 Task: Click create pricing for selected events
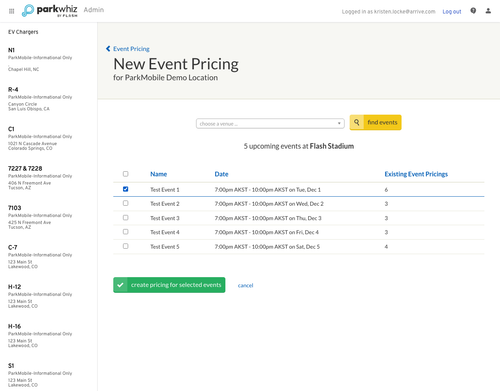[x=169, y=285]
